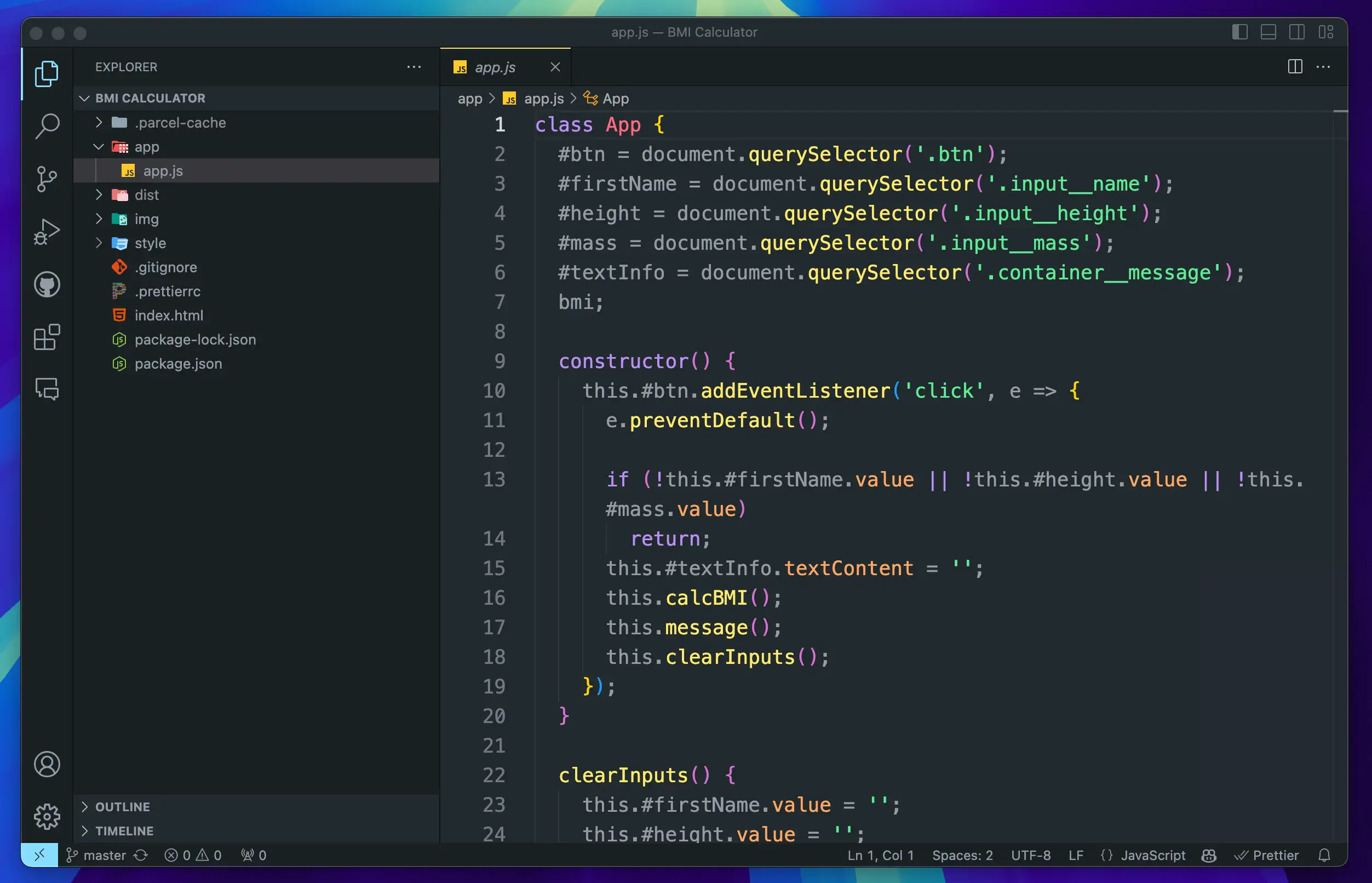Split the editor right
Viewport: 1372px width, 883px height.
click(1295, 66)
